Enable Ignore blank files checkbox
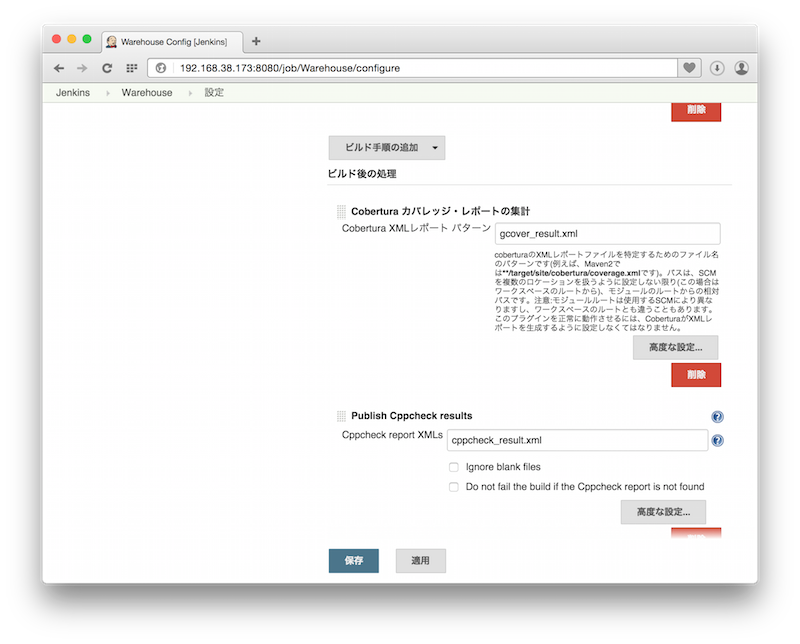The image size is (800, 644). (454, 467)
